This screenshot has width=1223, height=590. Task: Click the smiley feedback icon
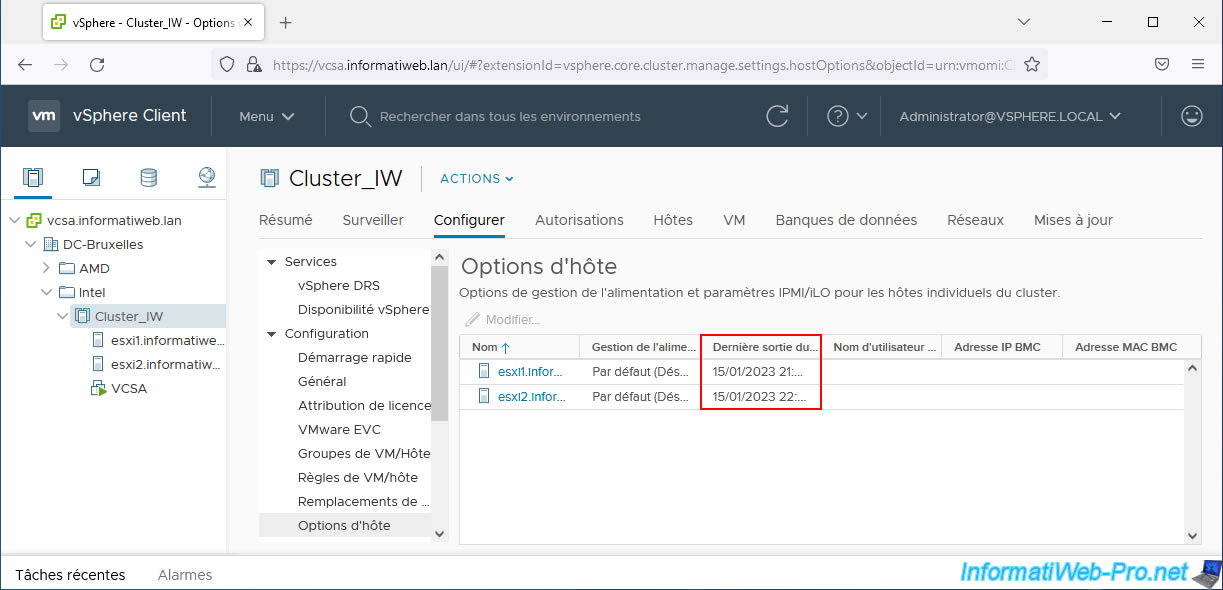click(x=1191, y=116)
